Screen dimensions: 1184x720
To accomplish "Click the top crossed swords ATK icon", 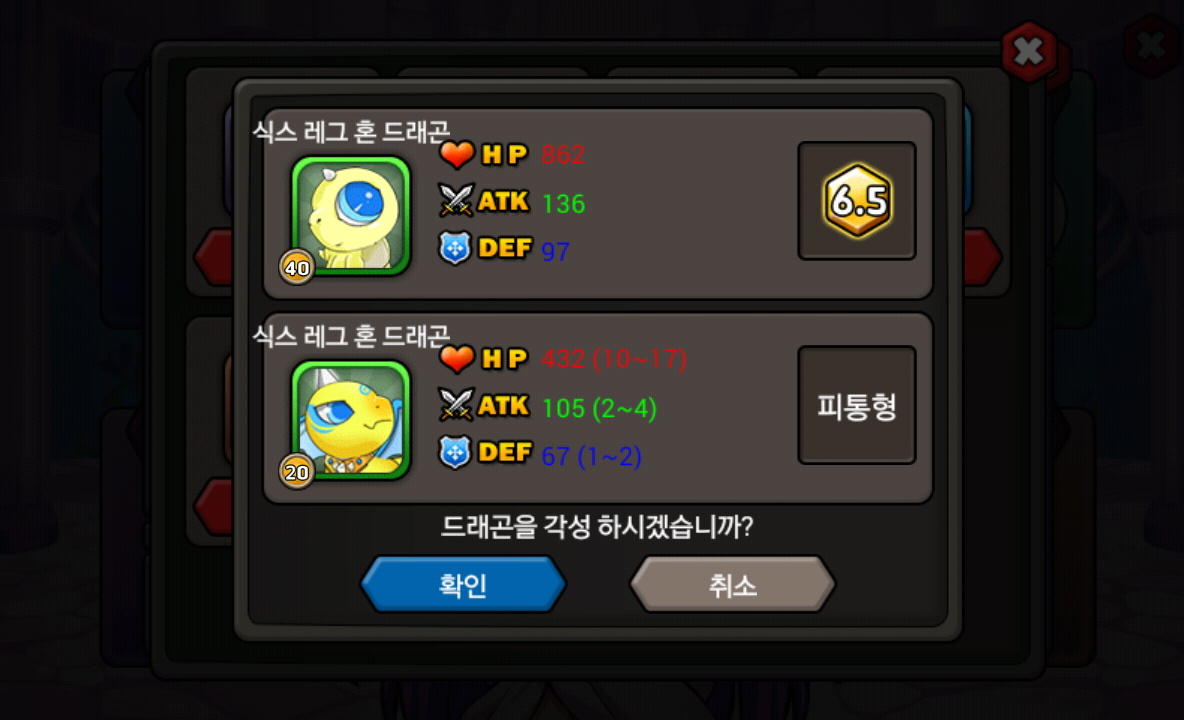I will click(456, 201).
